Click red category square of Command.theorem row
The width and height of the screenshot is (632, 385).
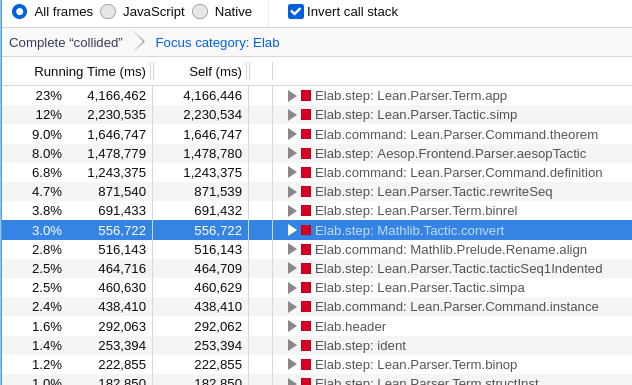click(306, 134)
